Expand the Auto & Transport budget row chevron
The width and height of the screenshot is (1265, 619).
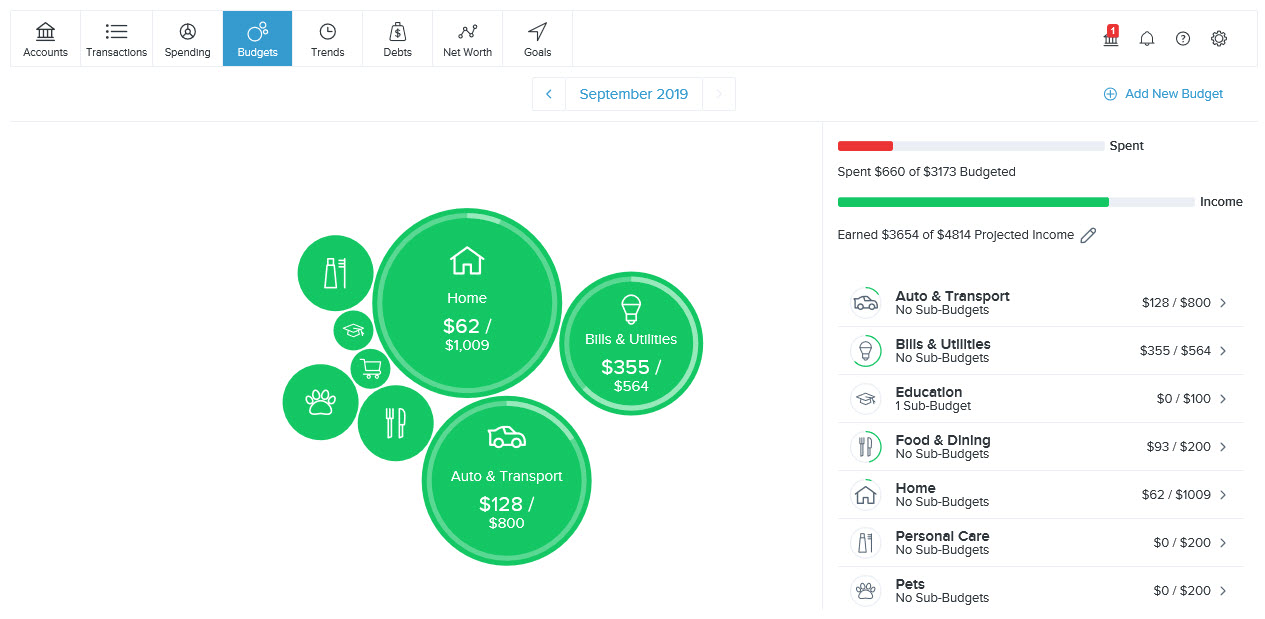1223,303
